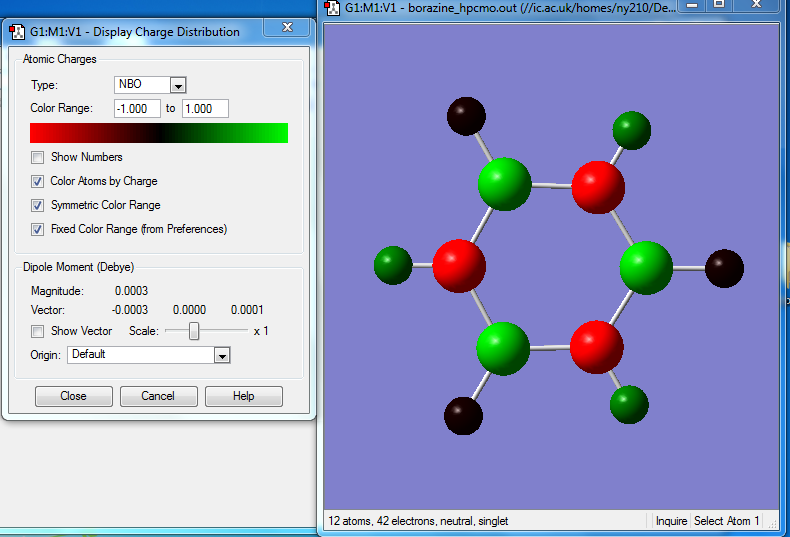Screen dimensions: 790x537
Task: Select the bottom-right dark green hydrogen atom
Action: click(629, 405)
